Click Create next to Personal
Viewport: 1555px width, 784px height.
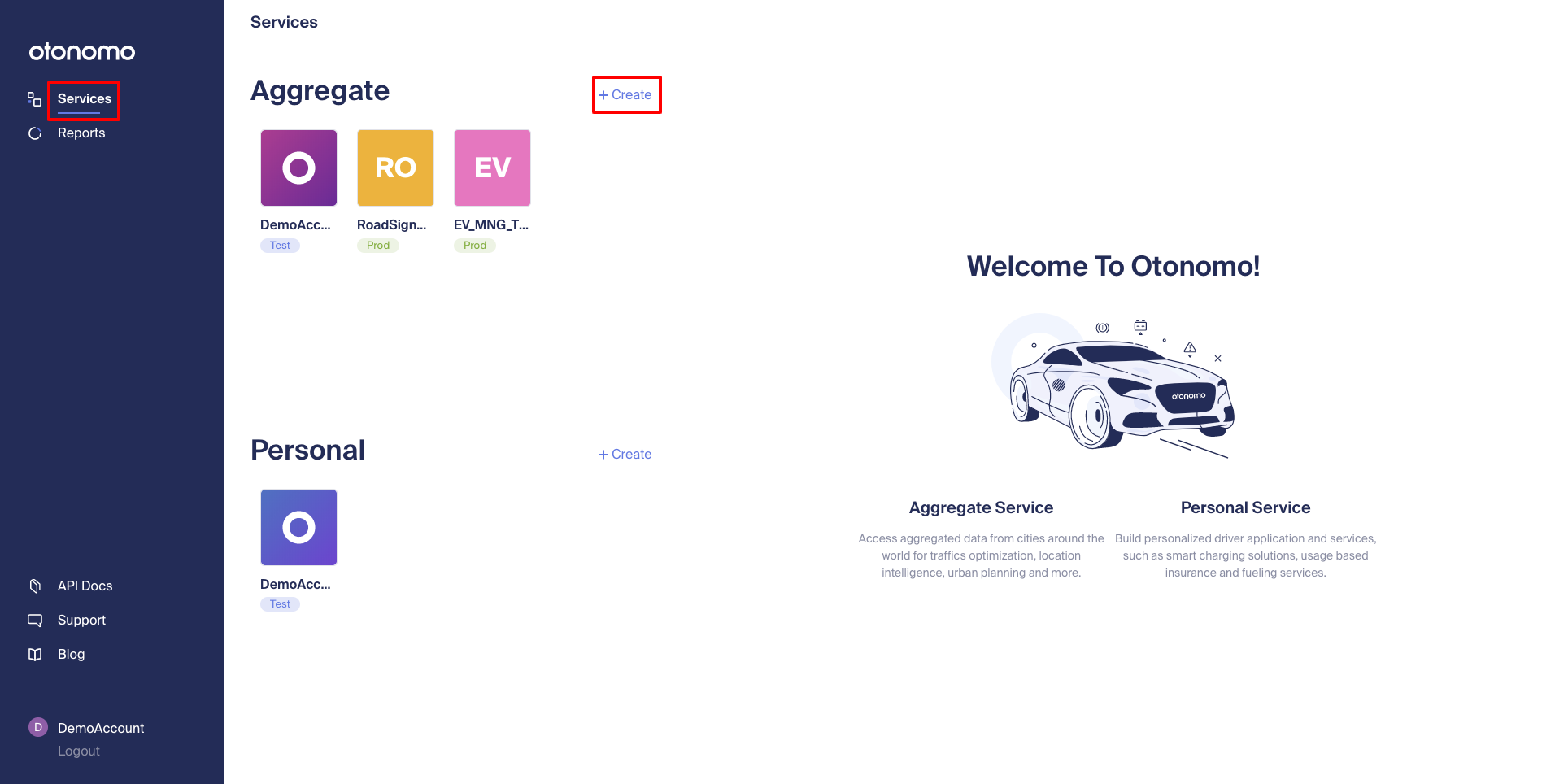pos(625,455)
